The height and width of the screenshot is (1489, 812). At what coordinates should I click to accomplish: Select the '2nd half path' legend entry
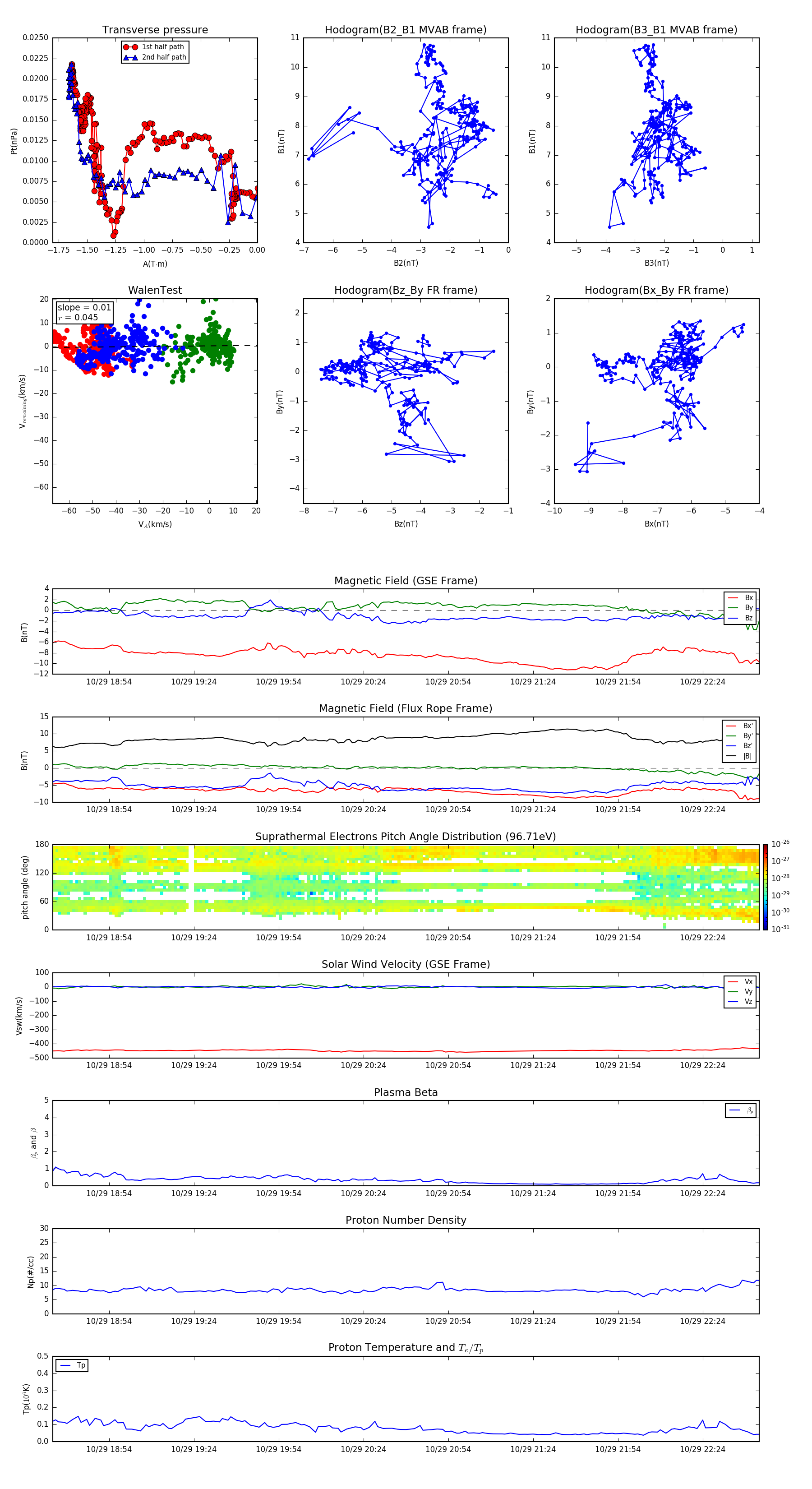[154, 57]
